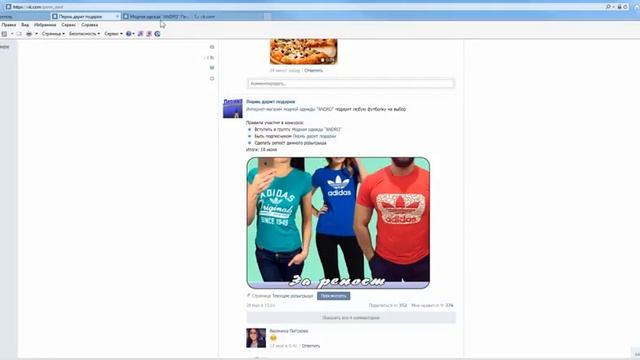Click the page favicon in address bar
Image resolution: width=640 pixels, height=360 pixels.
pyautogui.click(x=8, y=7)
